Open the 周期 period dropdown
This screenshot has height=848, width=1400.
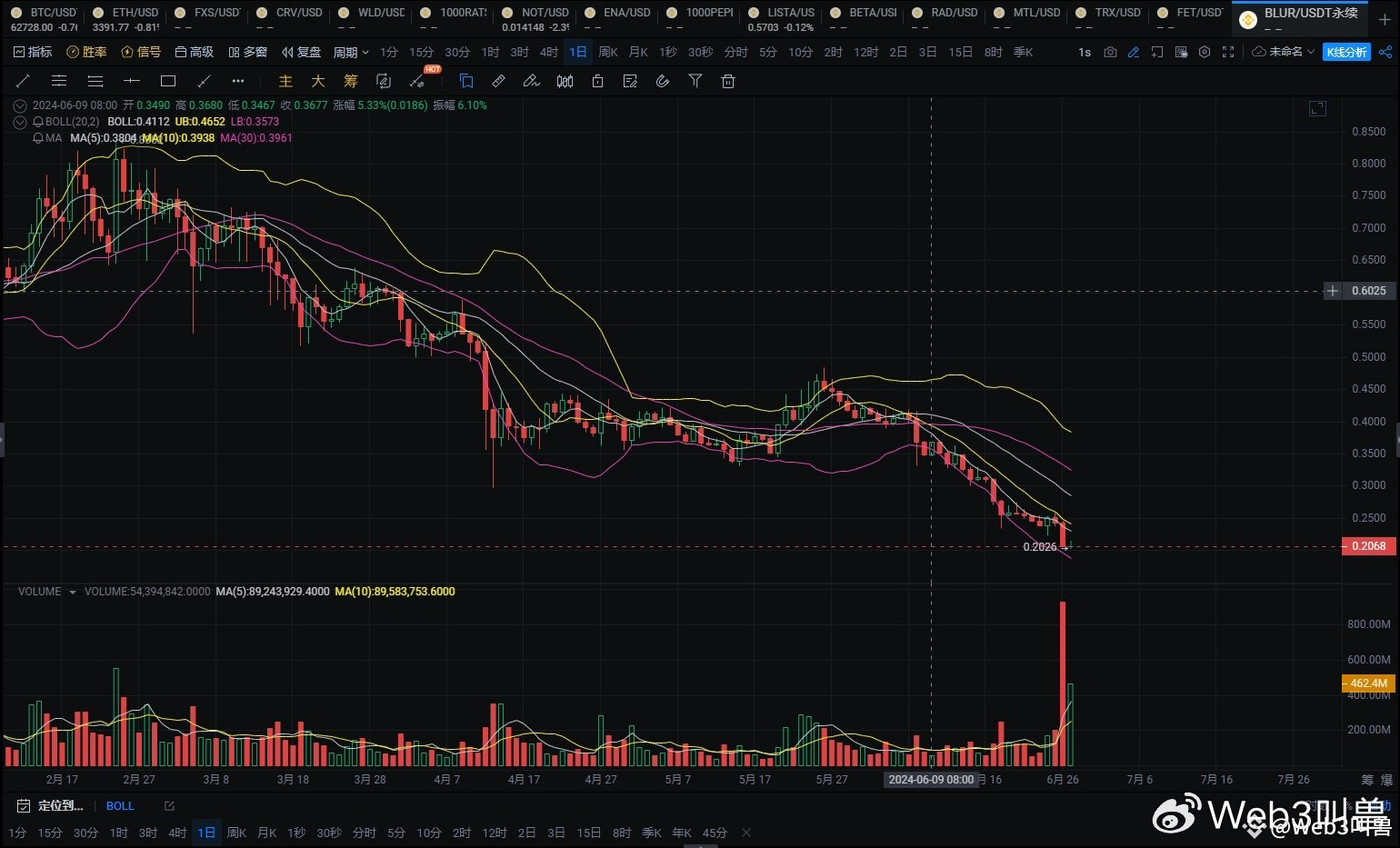pyautogui.click(x=351, y=52)
